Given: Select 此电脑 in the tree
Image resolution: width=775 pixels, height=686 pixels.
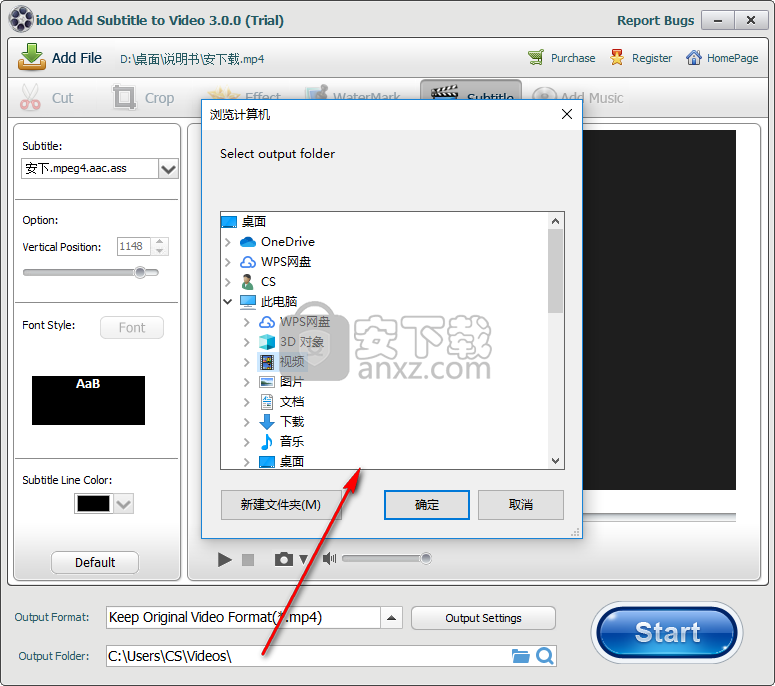Looking at the screenshot, I should (x=279, y=301).
